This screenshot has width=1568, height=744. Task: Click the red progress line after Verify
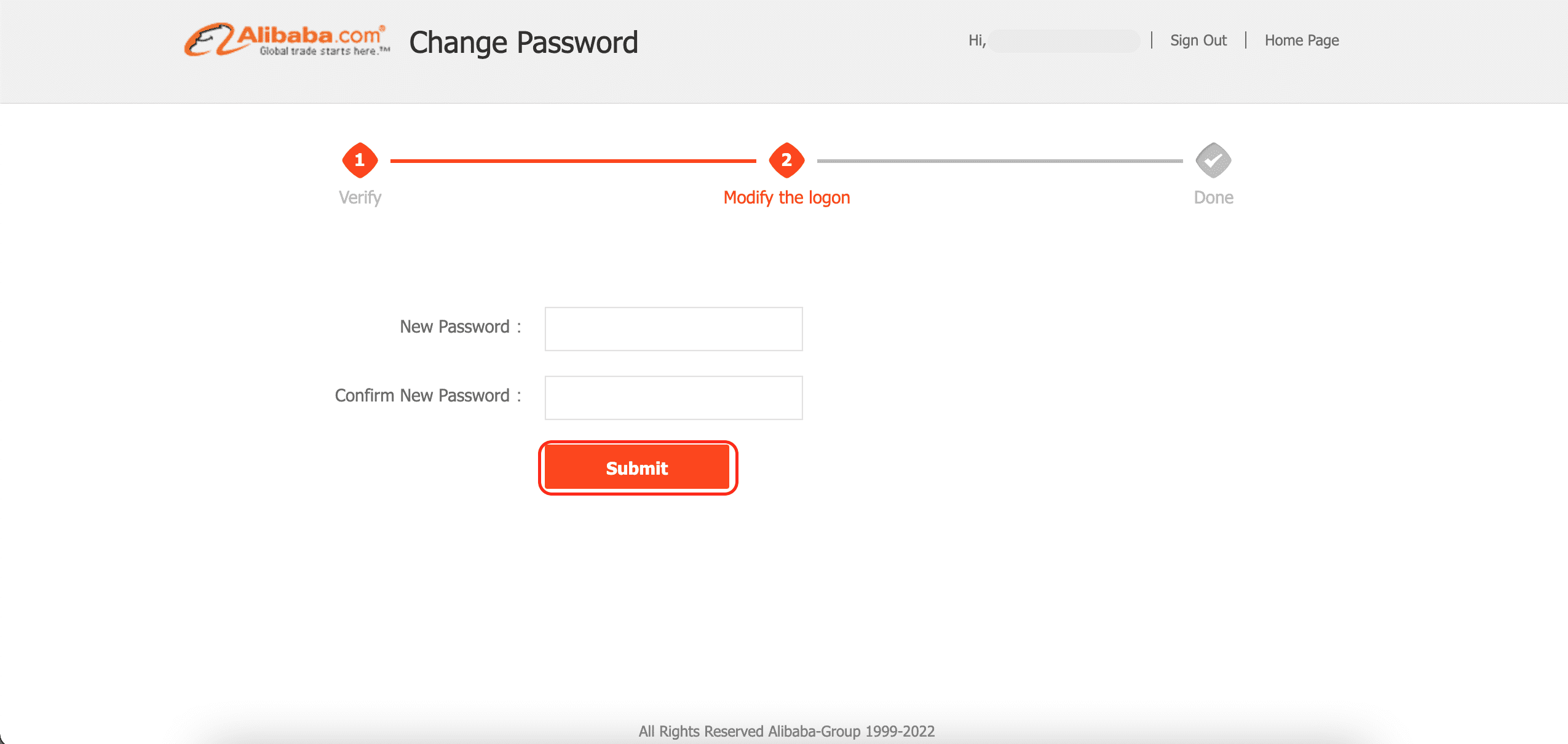[x=573, y=161]
